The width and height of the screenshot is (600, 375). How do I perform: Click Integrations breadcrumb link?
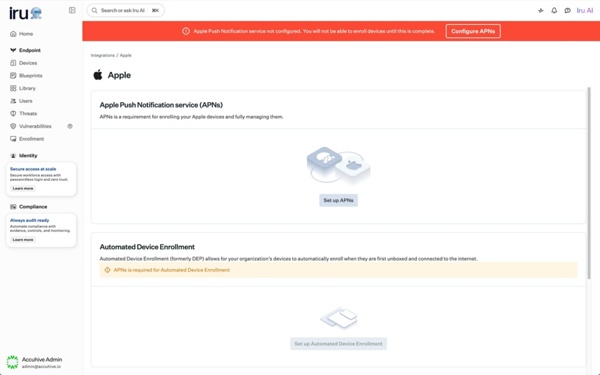point(103,55)
